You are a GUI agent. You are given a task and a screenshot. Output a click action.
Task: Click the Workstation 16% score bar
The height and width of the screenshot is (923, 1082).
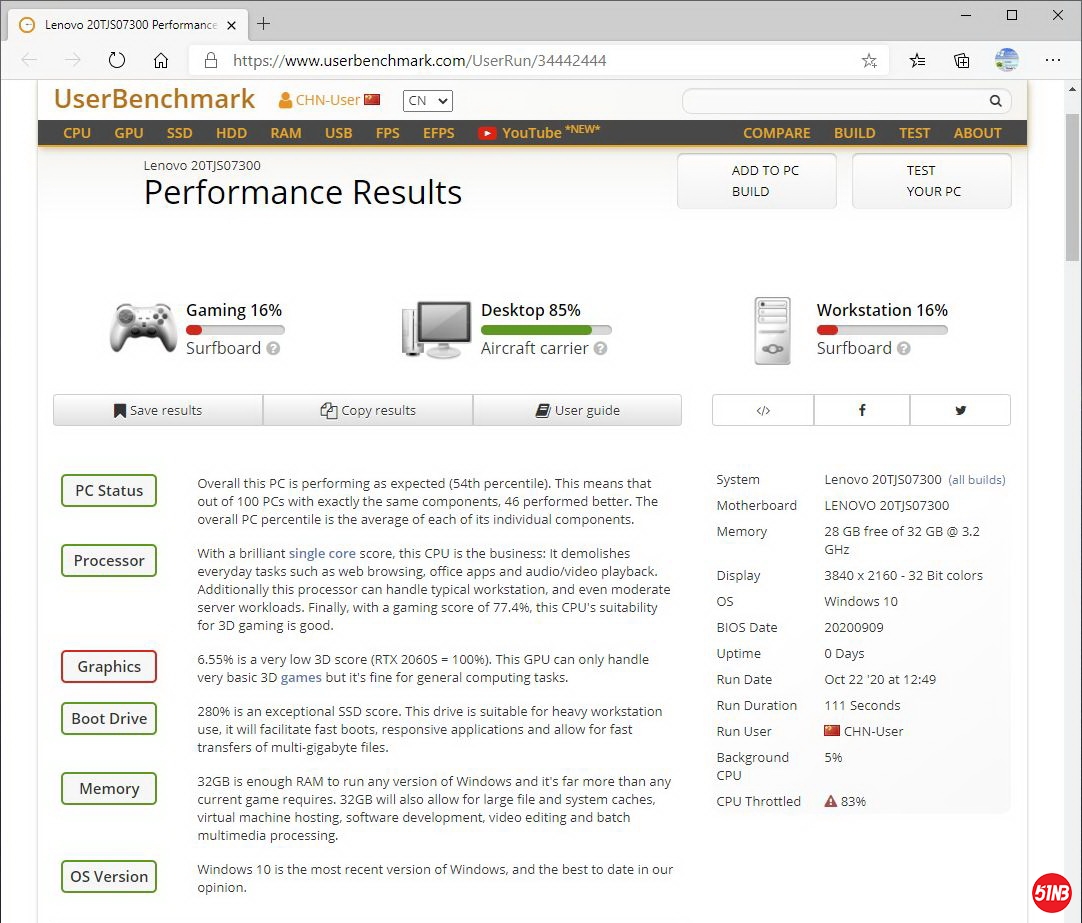pyautogui.click(x=882, y=330)
